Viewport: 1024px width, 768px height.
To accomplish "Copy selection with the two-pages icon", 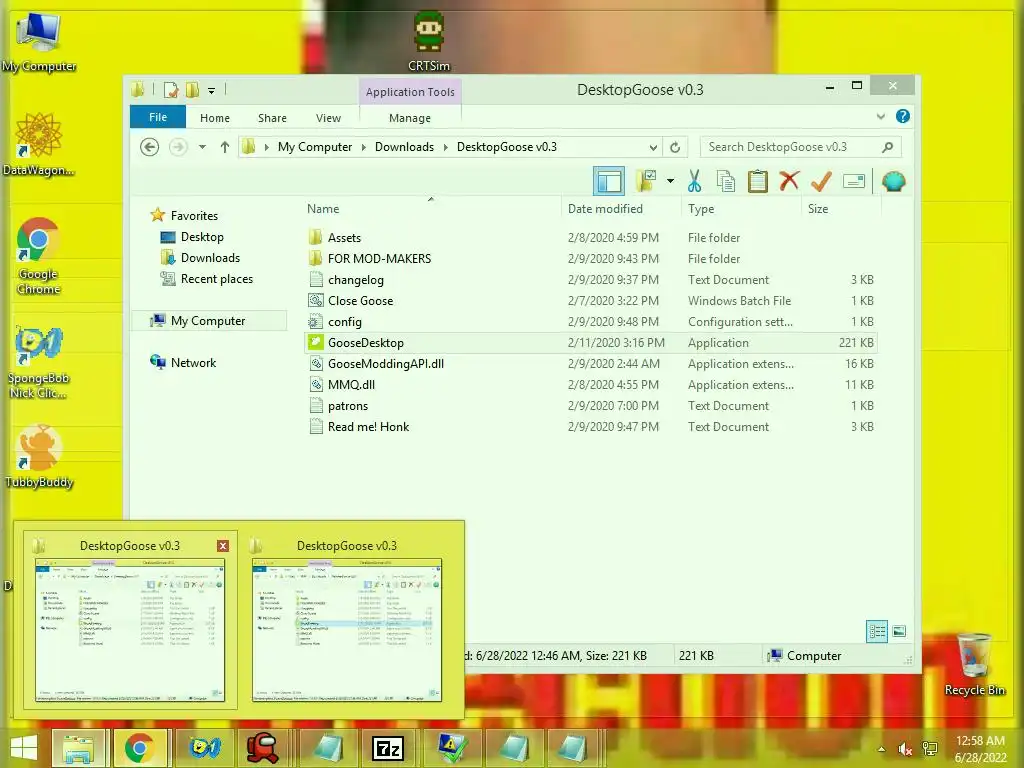I will pyautogui.click(x=726, y=181).
